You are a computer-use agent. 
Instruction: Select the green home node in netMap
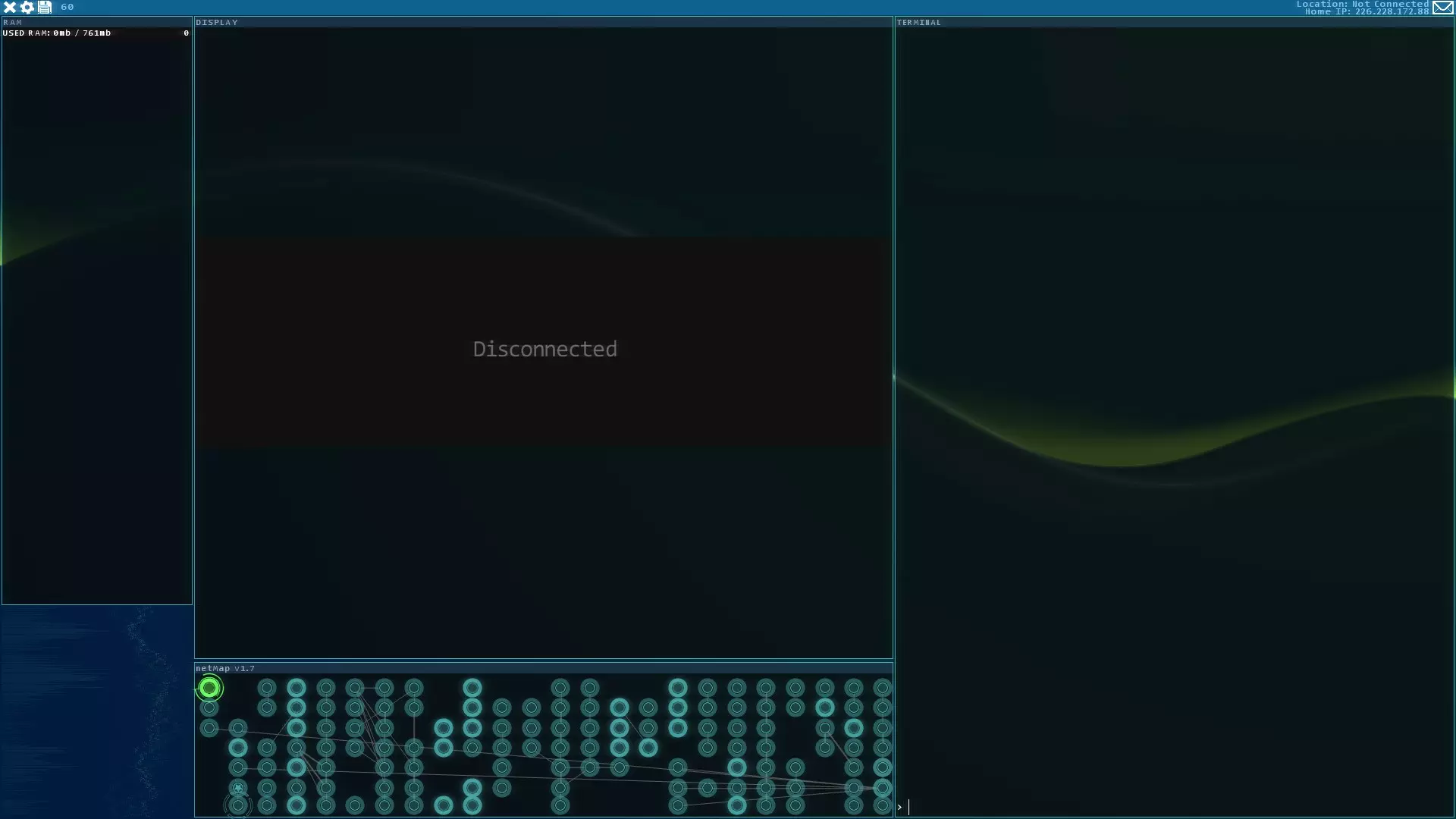[209, 688]
